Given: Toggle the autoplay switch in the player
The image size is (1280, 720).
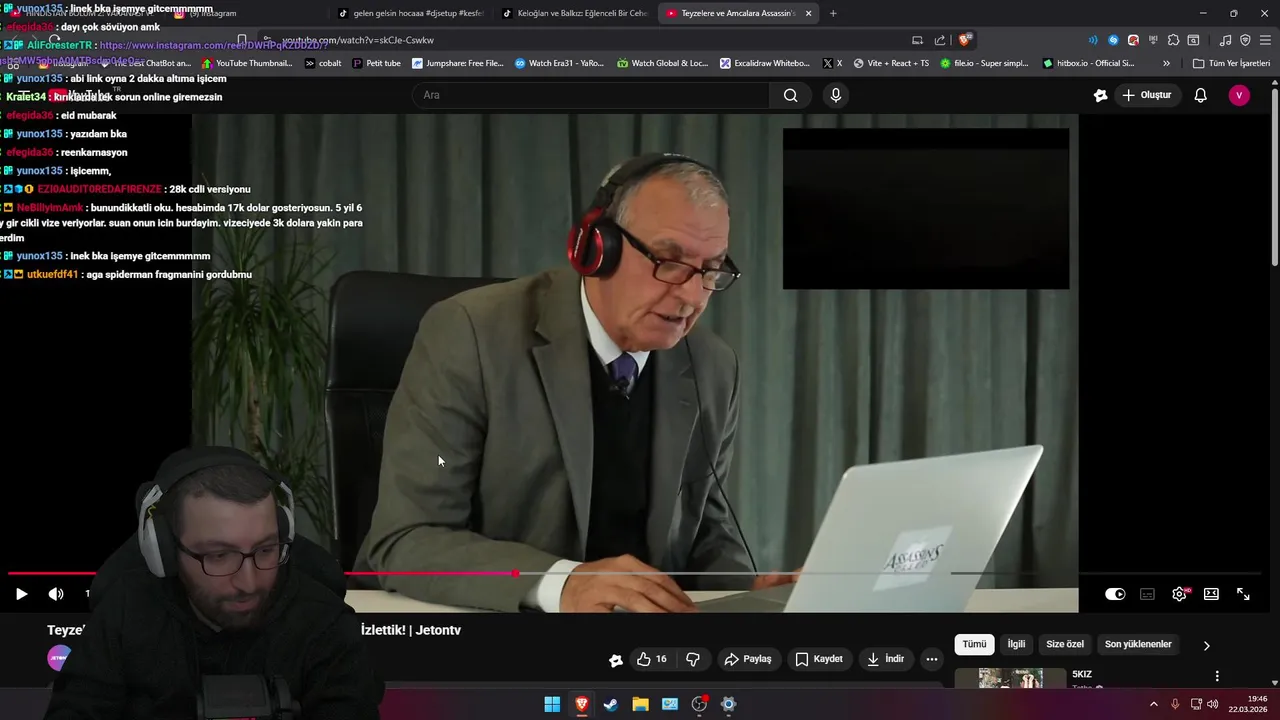Looking at the screenshot, I should [1115, 594].
